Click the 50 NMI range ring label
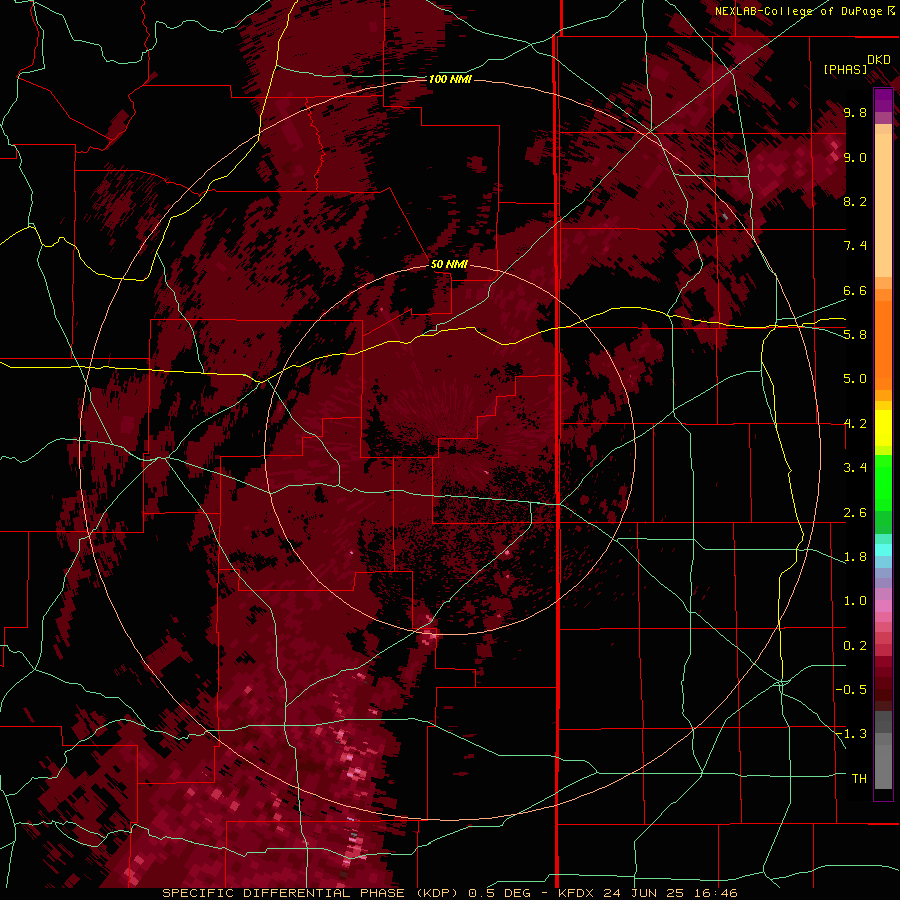This screenshot has height=900, width=900. [x=449, y=265]
